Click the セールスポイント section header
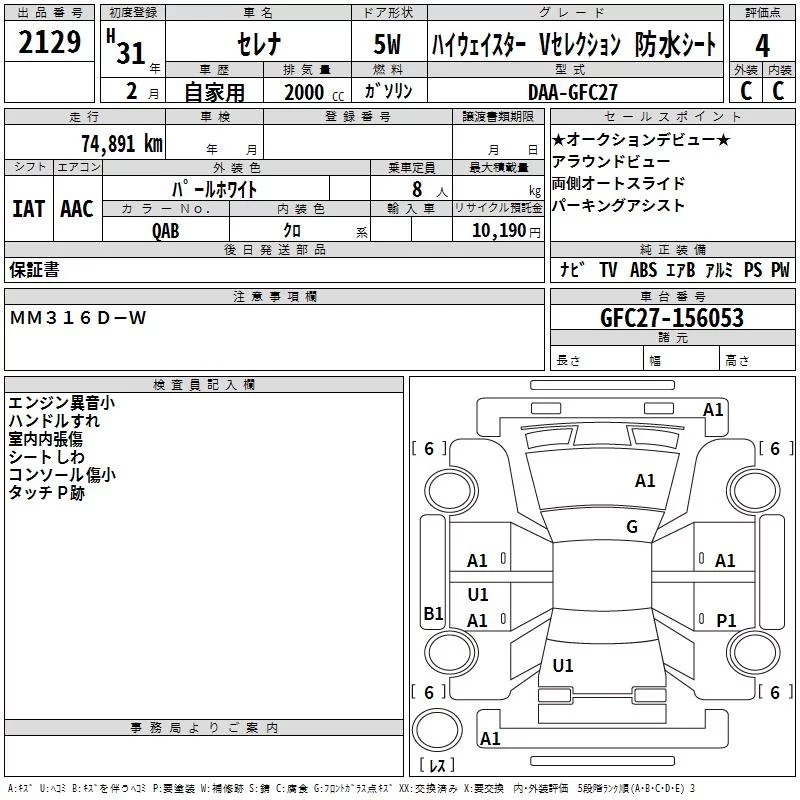The height and width of the screenshot is (800, 800). pos(670,117)
